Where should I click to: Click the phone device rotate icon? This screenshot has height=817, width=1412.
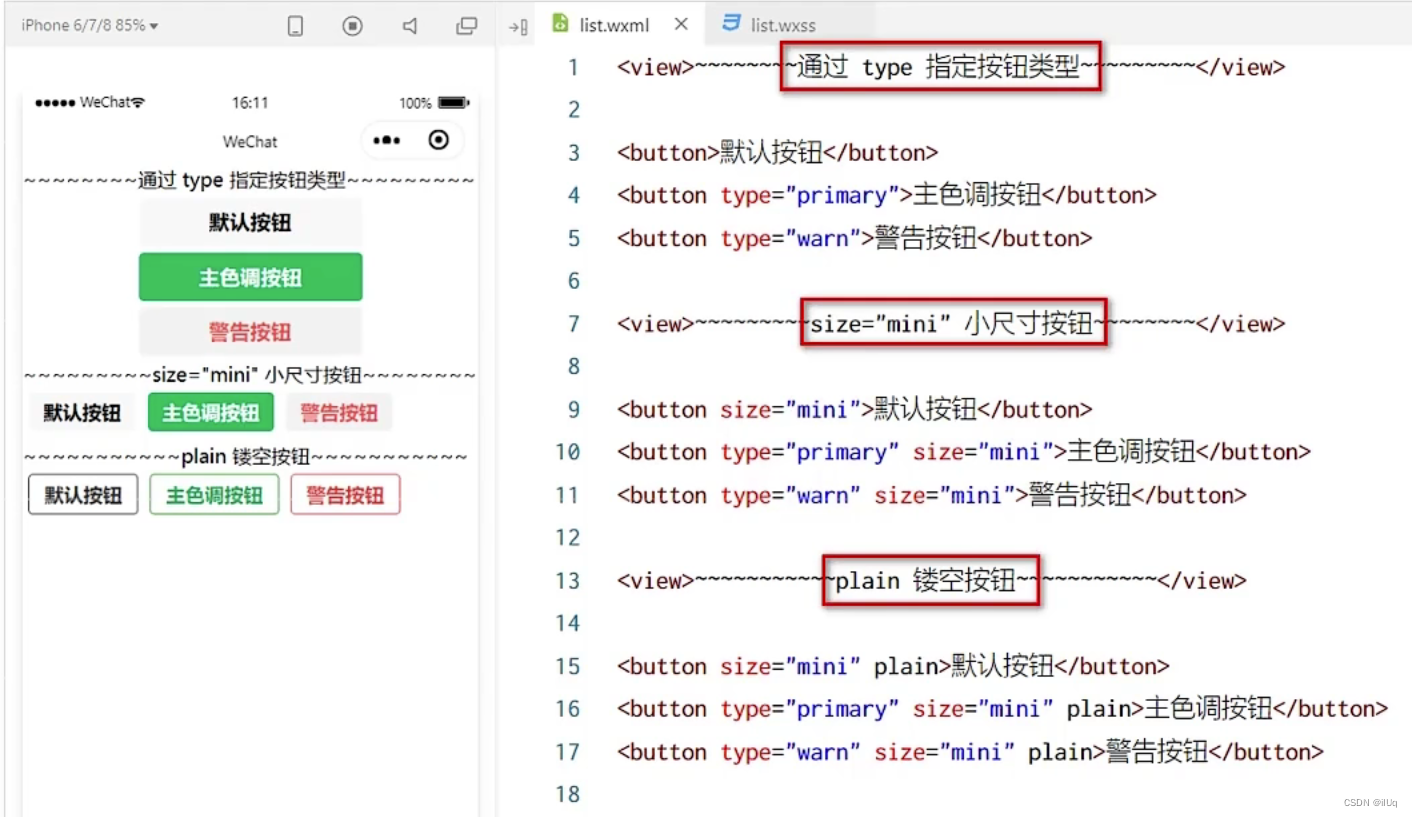[295, 27]
